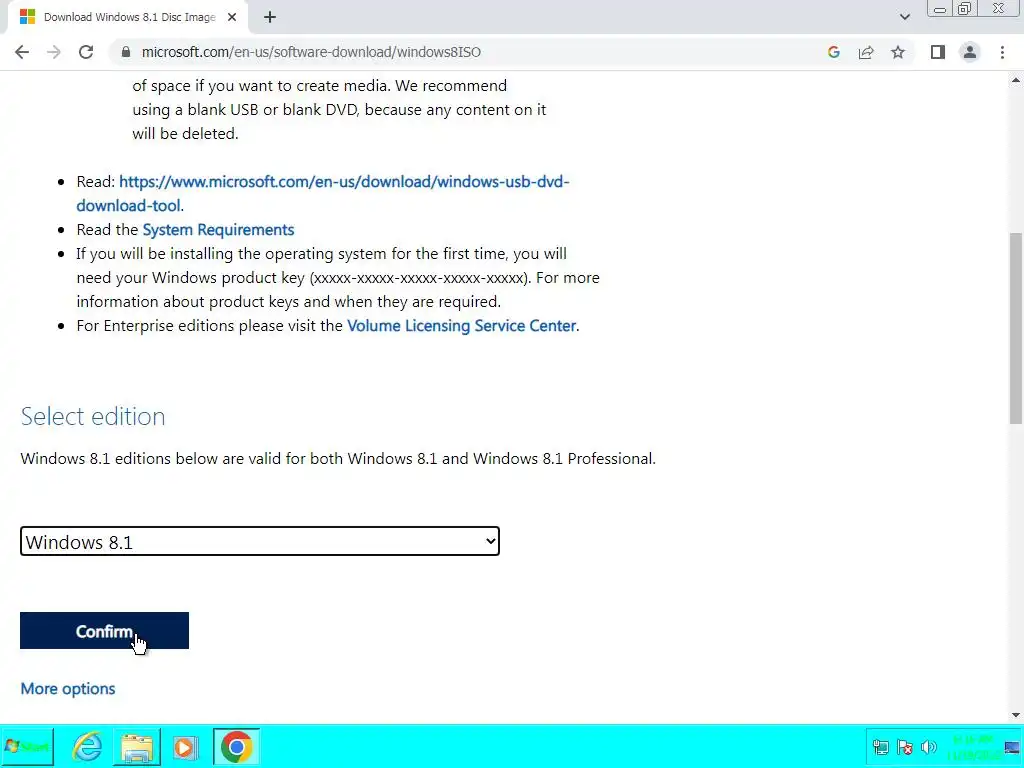The width and height of the screenshot is (1024, 768).
Task: Open Action Center flag tray icon
Action: (904, 747)
